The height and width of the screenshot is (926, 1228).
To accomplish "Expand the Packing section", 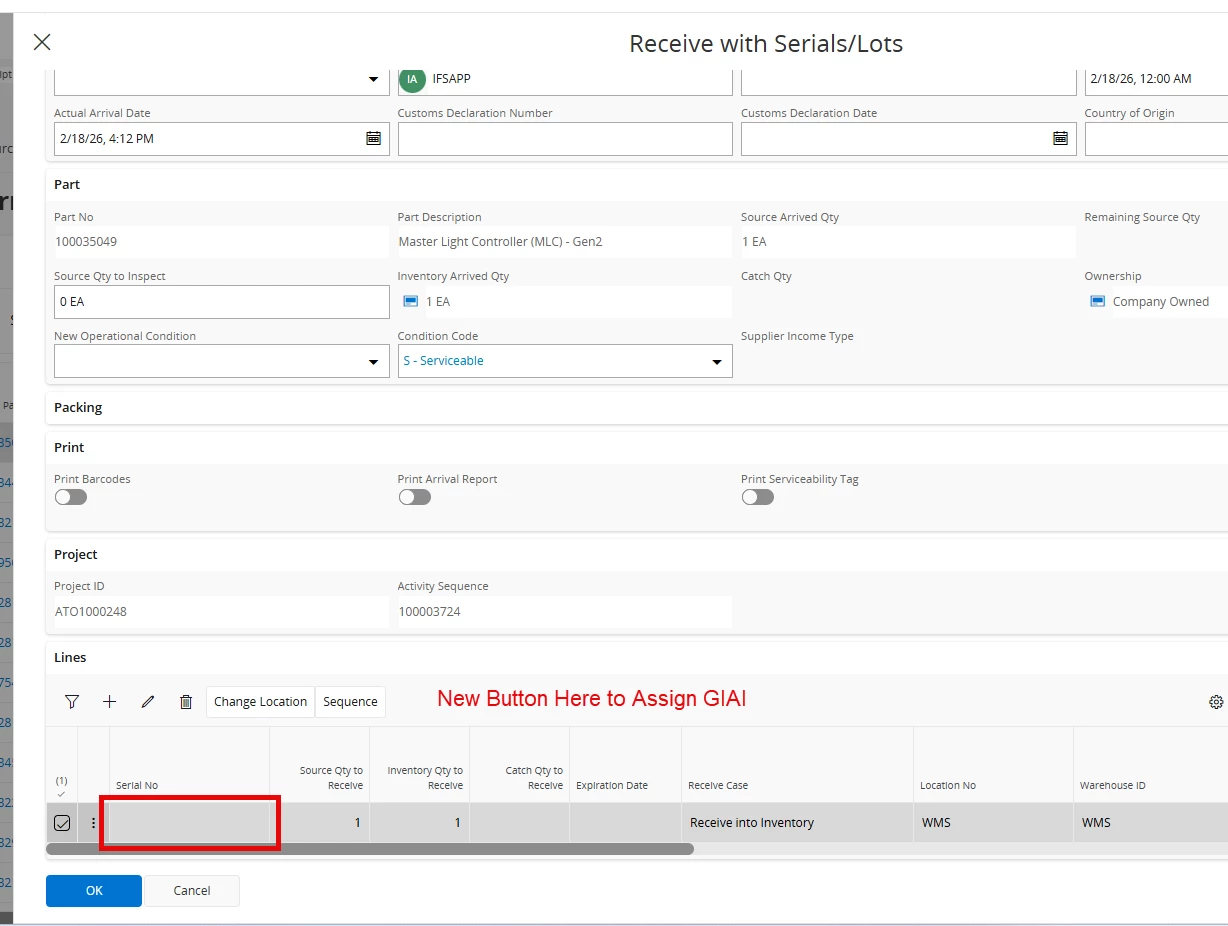I will point(78,408).
